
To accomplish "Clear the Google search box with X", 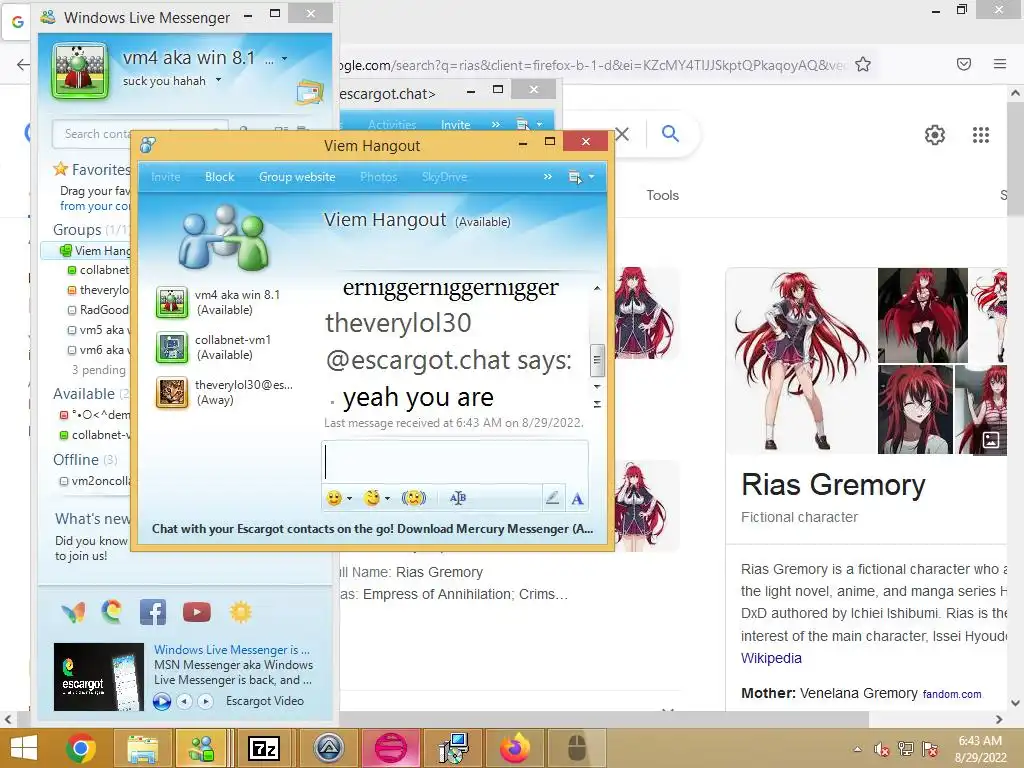I will click(622, 134).
